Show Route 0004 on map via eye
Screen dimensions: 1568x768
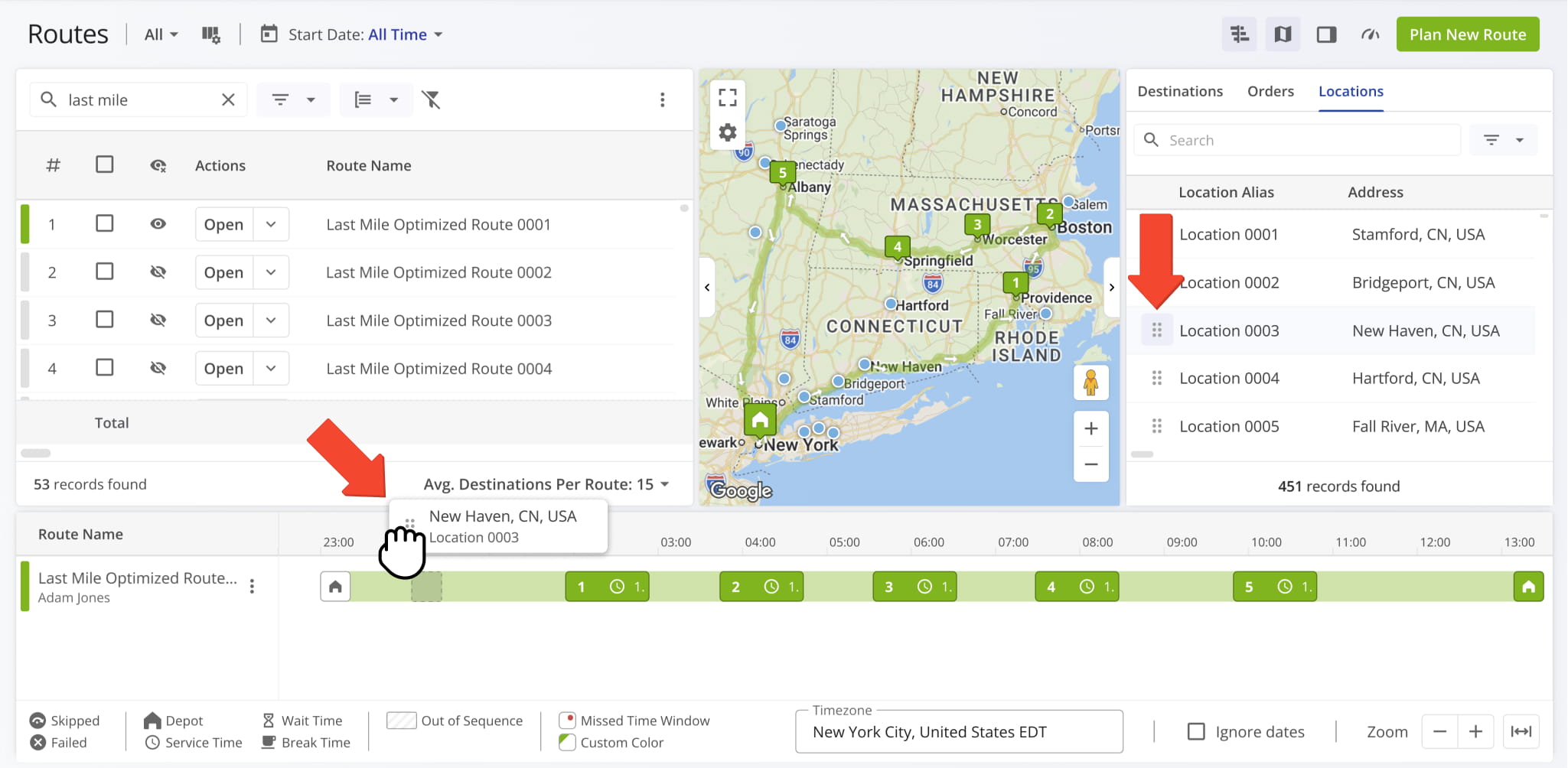[158, 369]
